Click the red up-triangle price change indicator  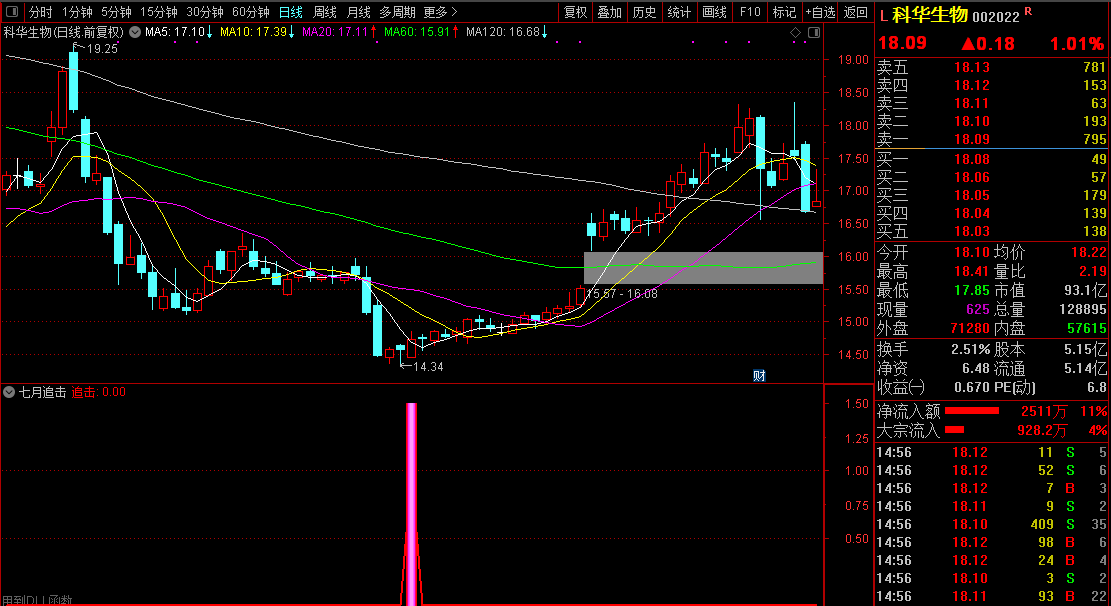coord(968,44)
